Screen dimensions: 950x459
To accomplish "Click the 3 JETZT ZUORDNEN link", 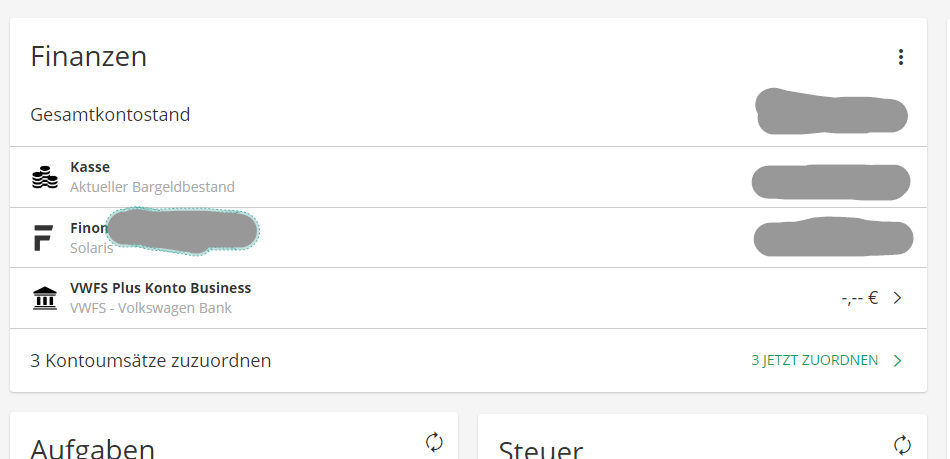I will pos(815,360).
